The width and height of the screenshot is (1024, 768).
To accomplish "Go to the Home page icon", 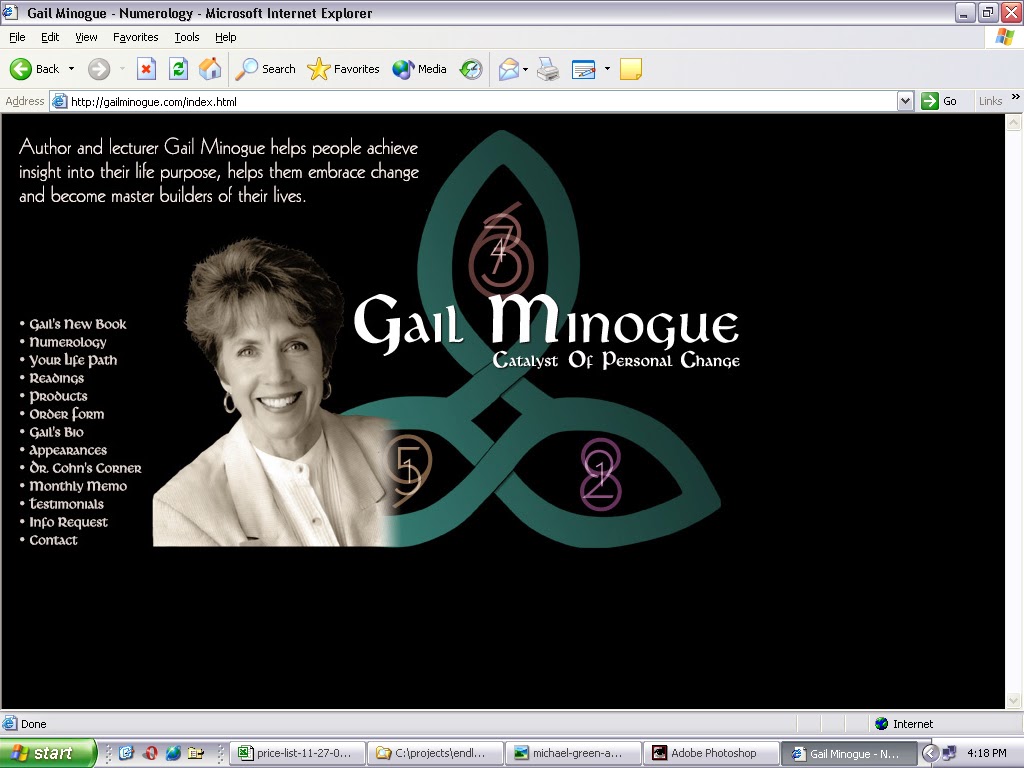I will [x=210, y=69].
